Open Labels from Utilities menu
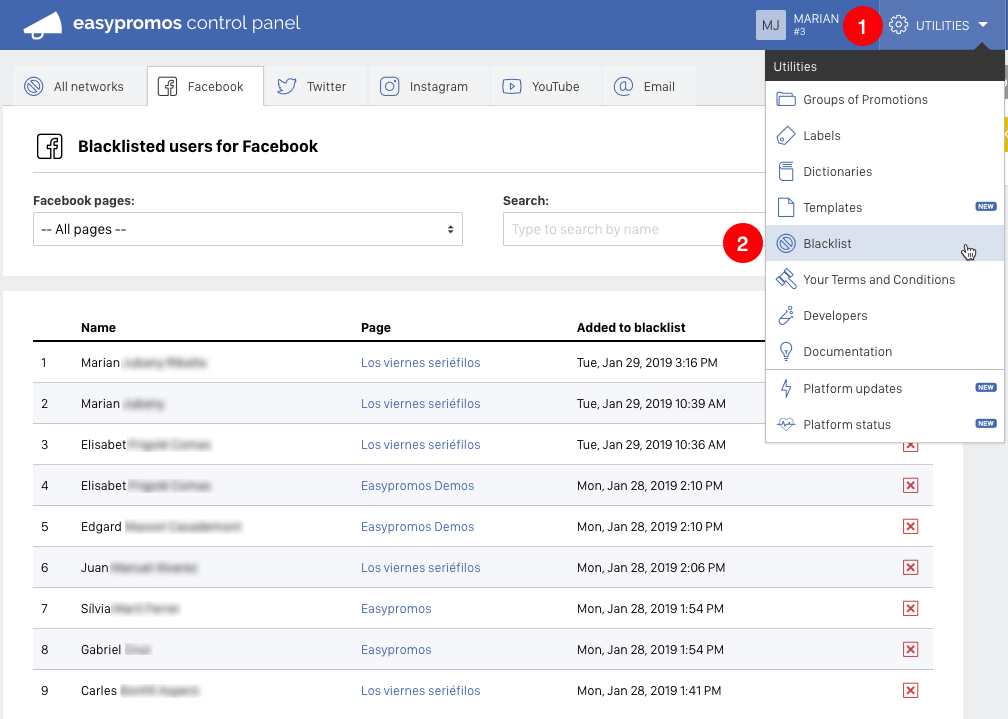Image resolution: width=1008 pixels, height=719 pixels. coord(885,136)
